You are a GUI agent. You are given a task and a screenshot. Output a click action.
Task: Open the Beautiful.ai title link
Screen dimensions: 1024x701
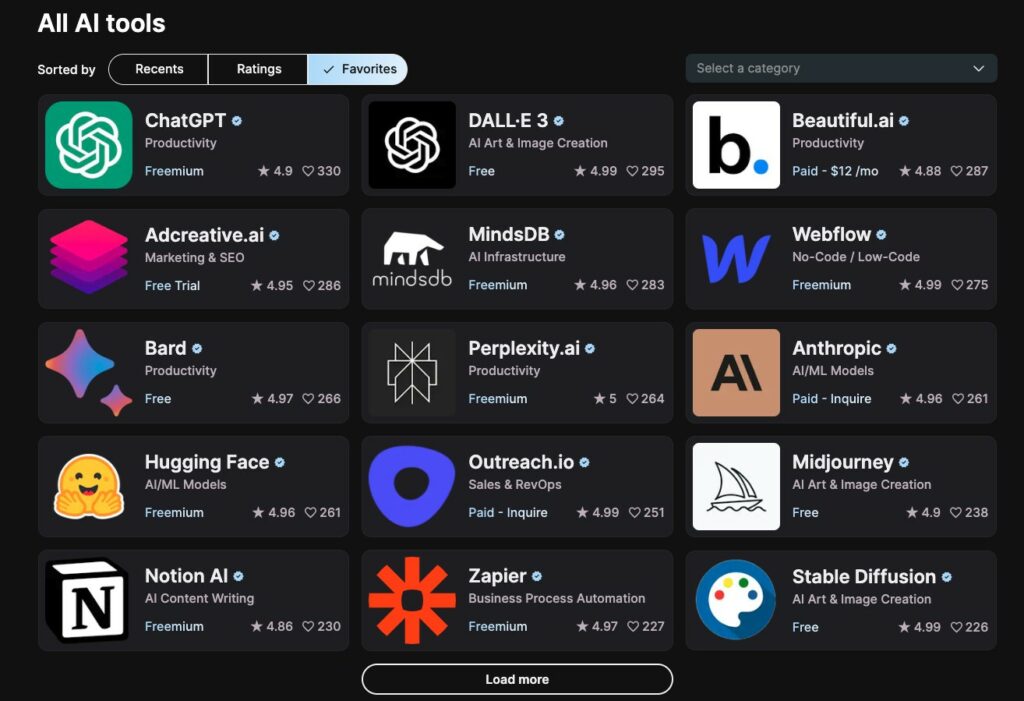click(842, 120)
